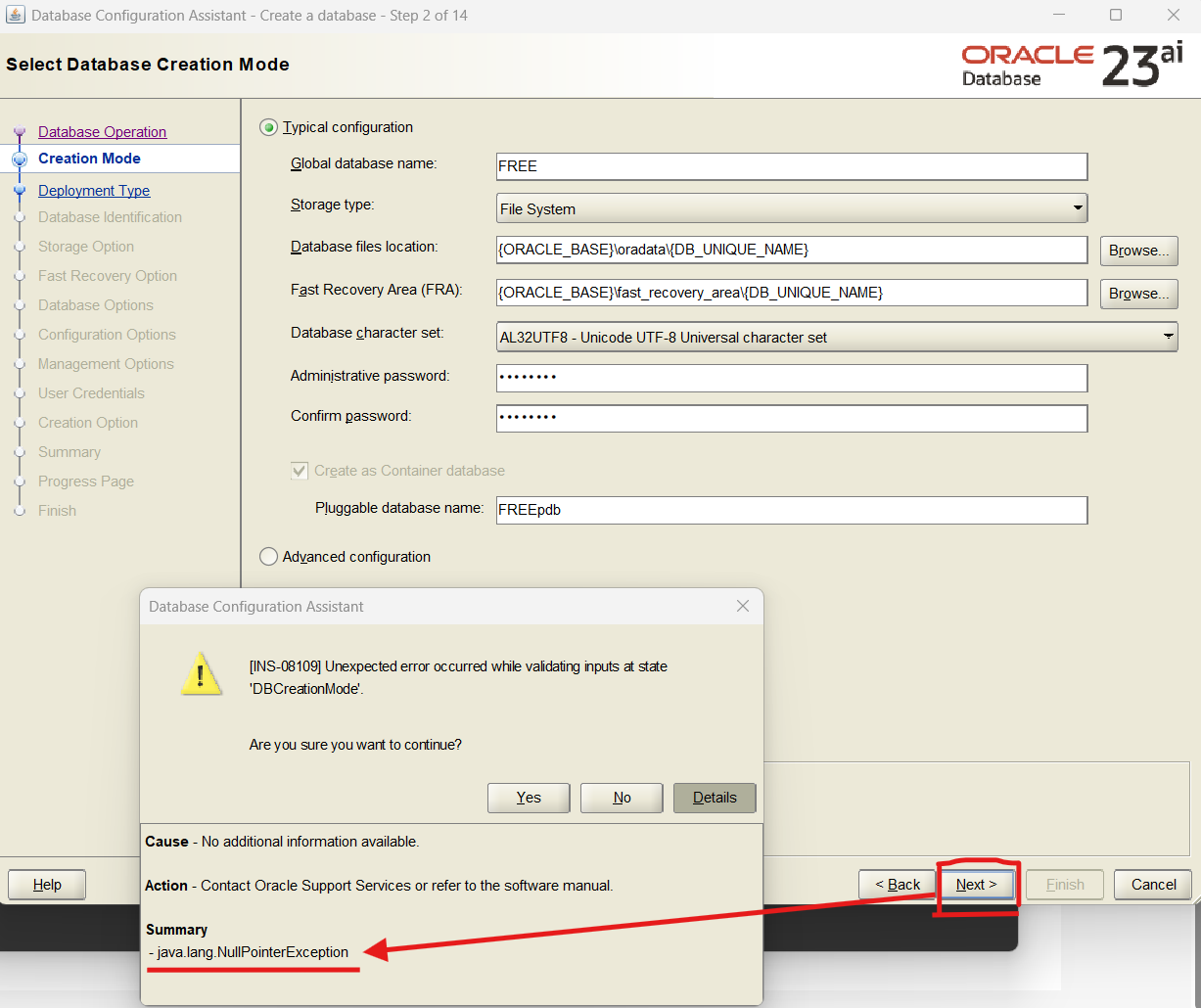Viewport: 1201px width, 1008px height.
Task: Click the Global database name field
Action: pyautogui.click(x=792, y=166)
